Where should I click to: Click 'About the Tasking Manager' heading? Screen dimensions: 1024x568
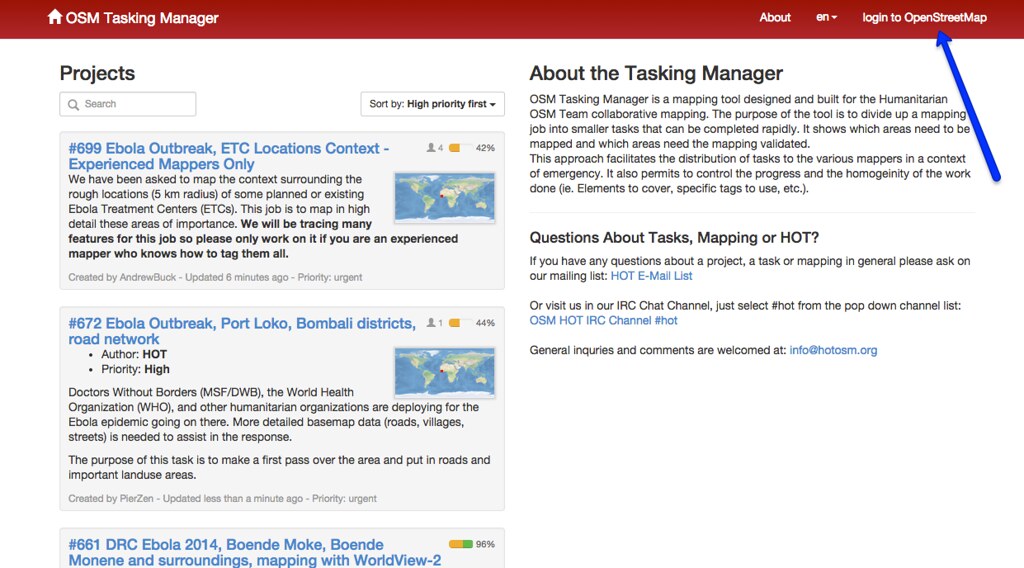(656, 73)
